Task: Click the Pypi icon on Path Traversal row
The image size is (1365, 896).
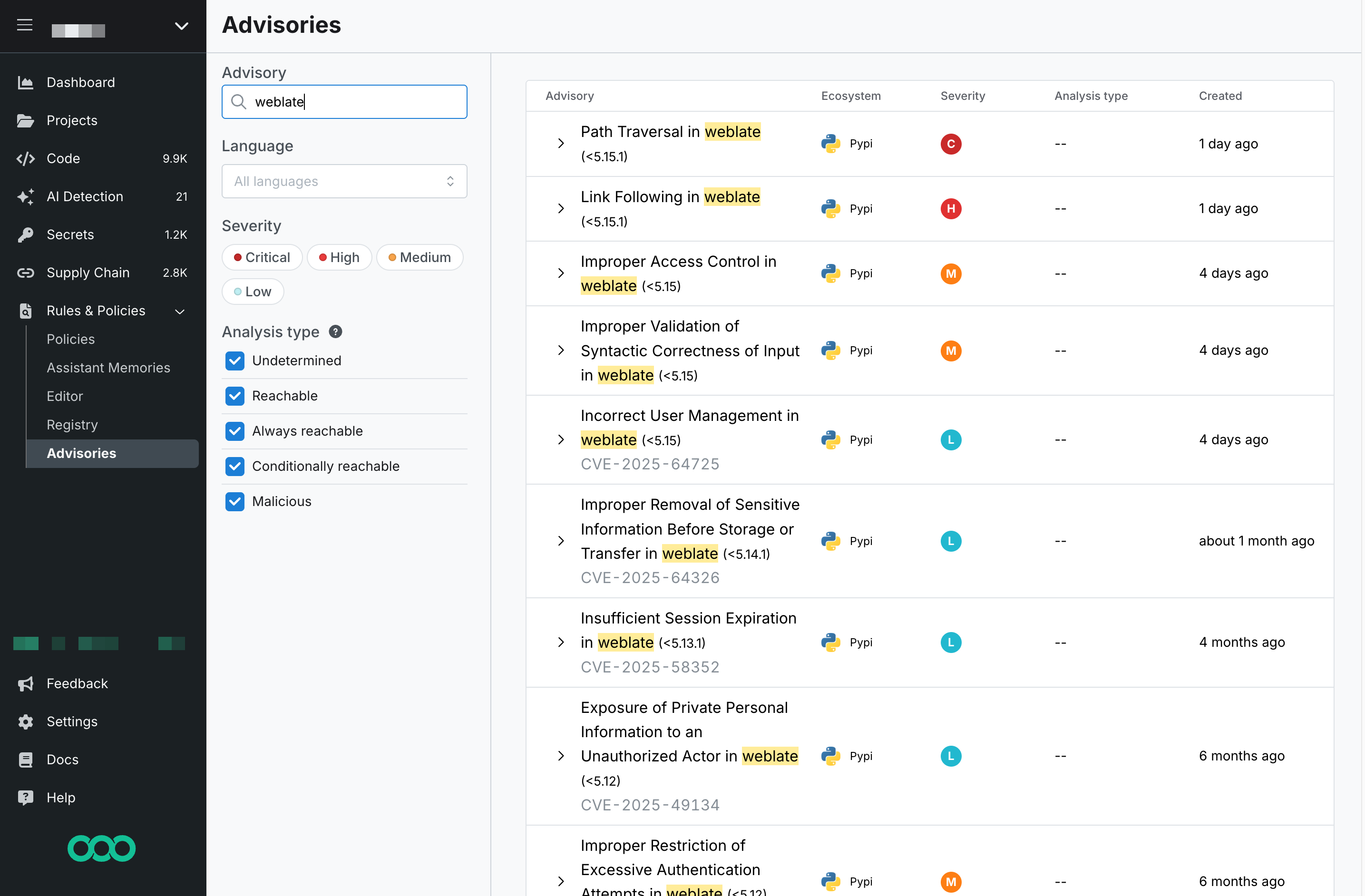Action: coord(830,144)
